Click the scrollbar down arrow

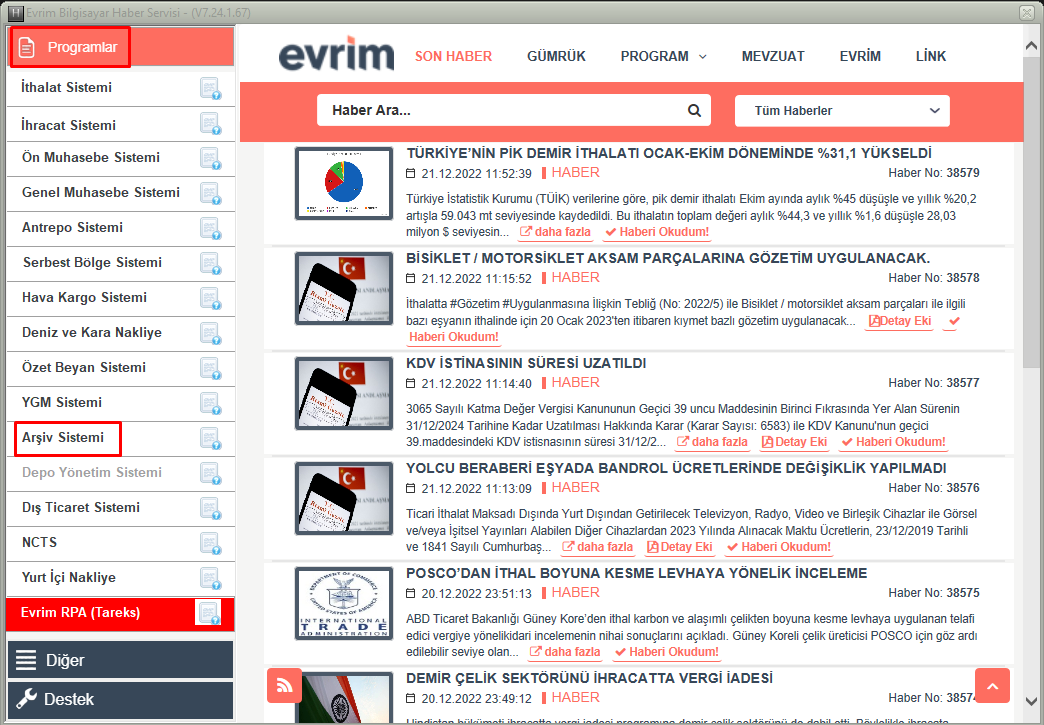pyautogui.click(x=1031, y=702)
